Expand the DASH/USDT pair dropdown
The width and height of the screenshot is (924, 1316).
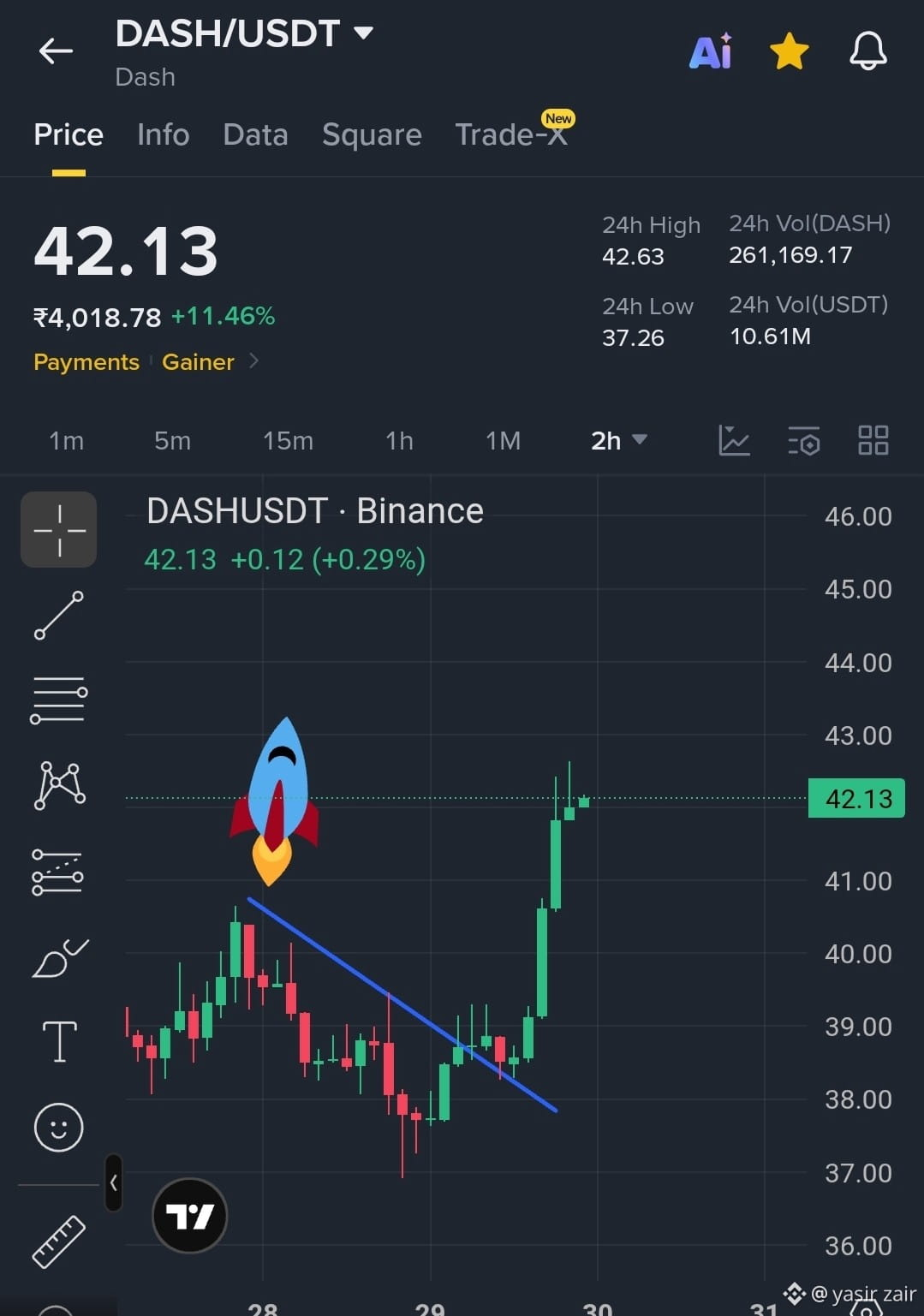(x=364, y=33)
